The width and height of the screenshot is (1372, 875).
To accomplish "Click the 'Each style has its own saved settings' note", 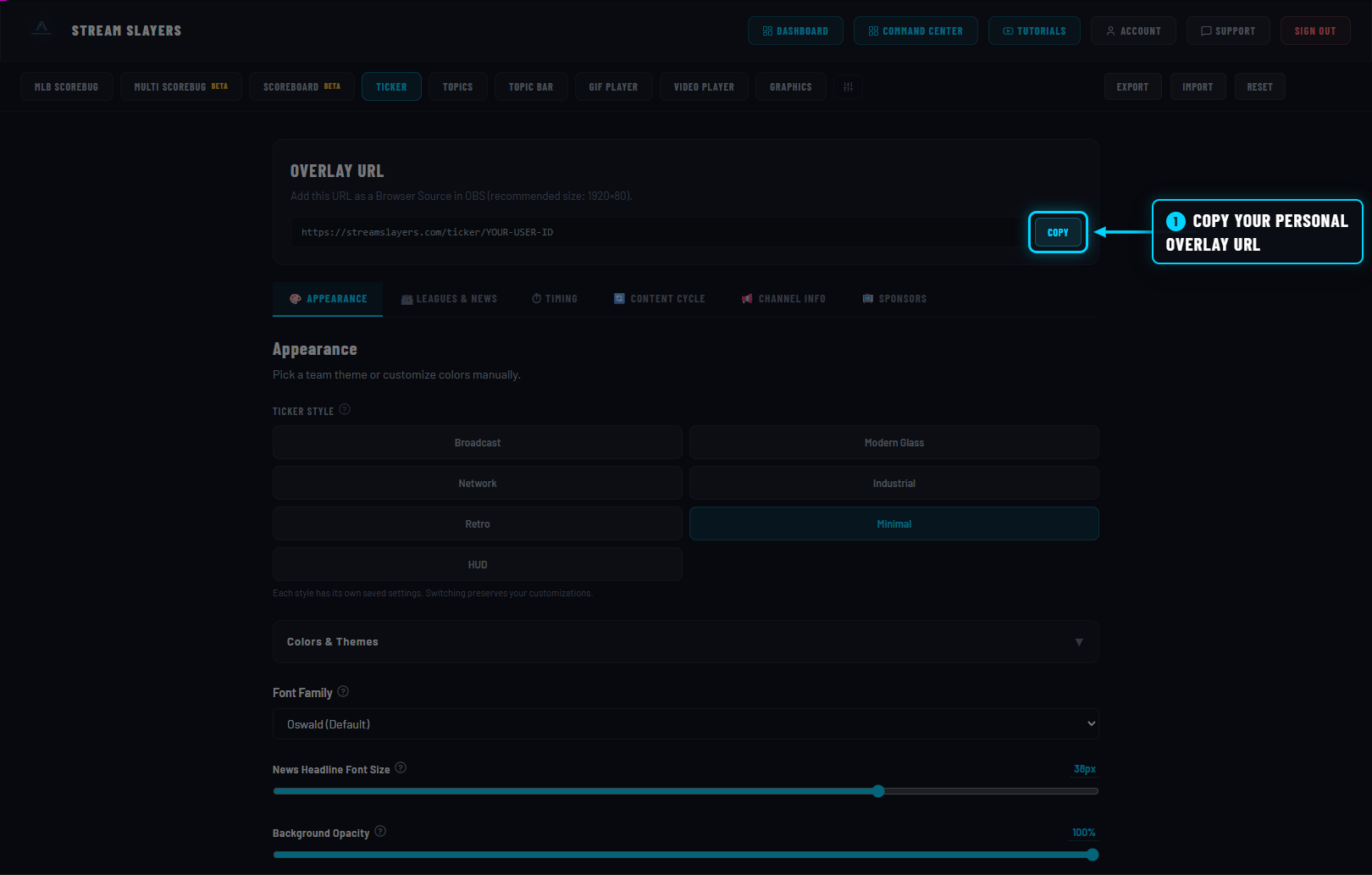I will tap(433, 593).
